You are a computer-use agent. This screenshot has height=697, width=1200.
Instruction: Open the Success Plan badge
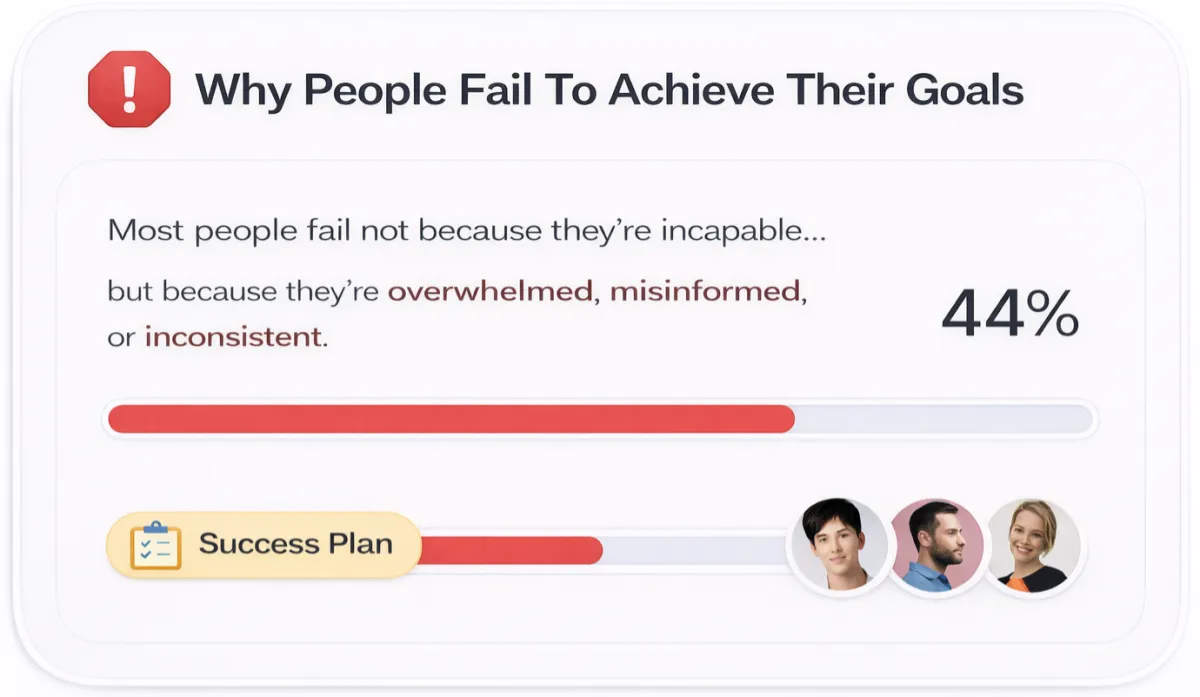pyautogui.click(x=264, y=545)
